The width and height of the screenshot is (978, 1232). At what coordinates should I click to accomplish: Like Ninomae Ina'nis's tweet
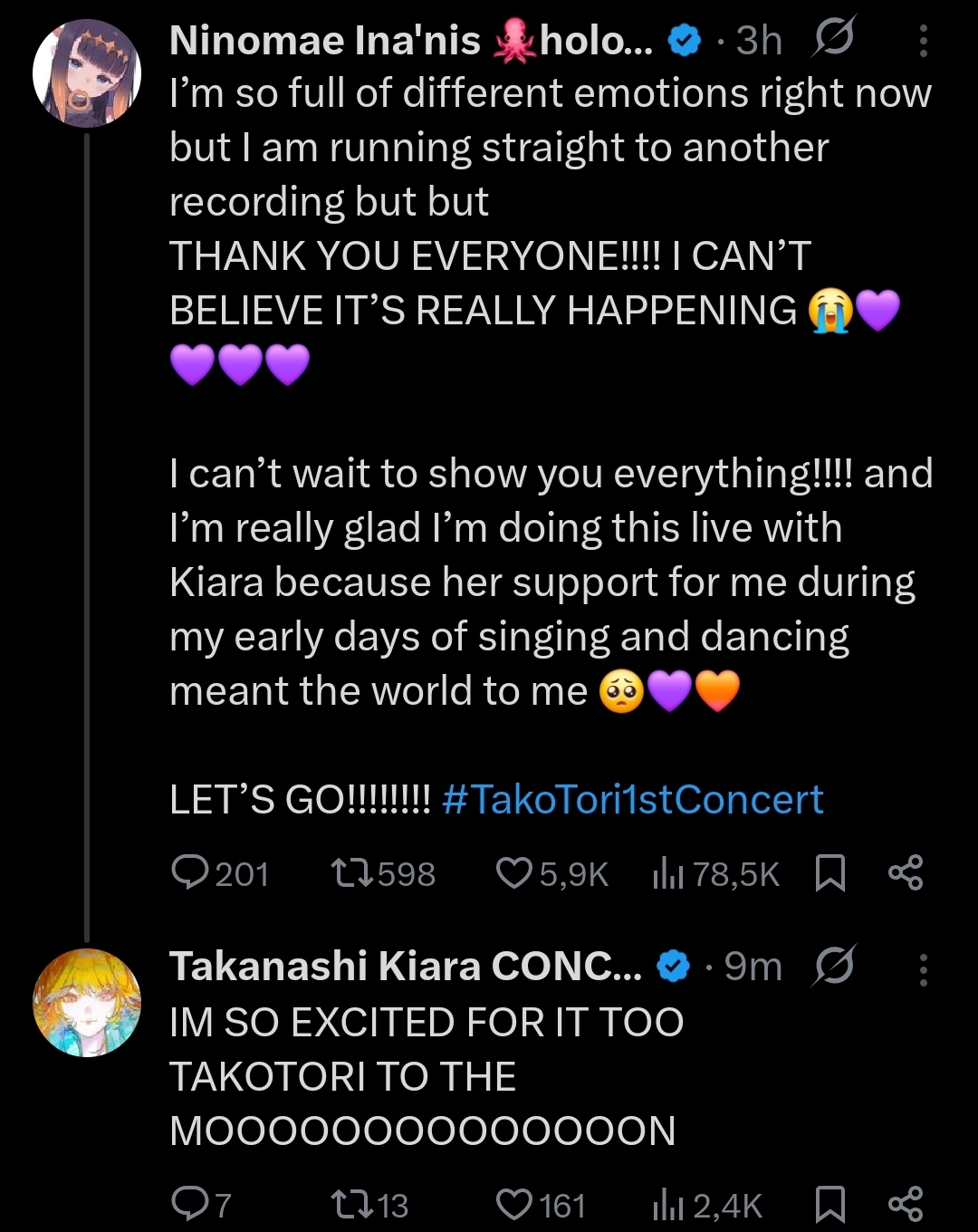[x=514, y=873]
